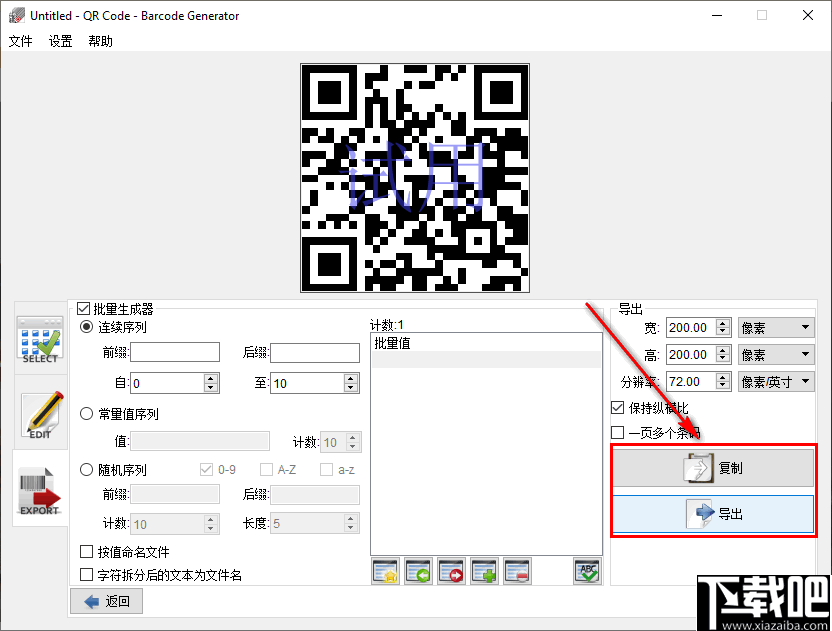Select the 随机序列 radio button
832x631 pixels.
point(86,469)
